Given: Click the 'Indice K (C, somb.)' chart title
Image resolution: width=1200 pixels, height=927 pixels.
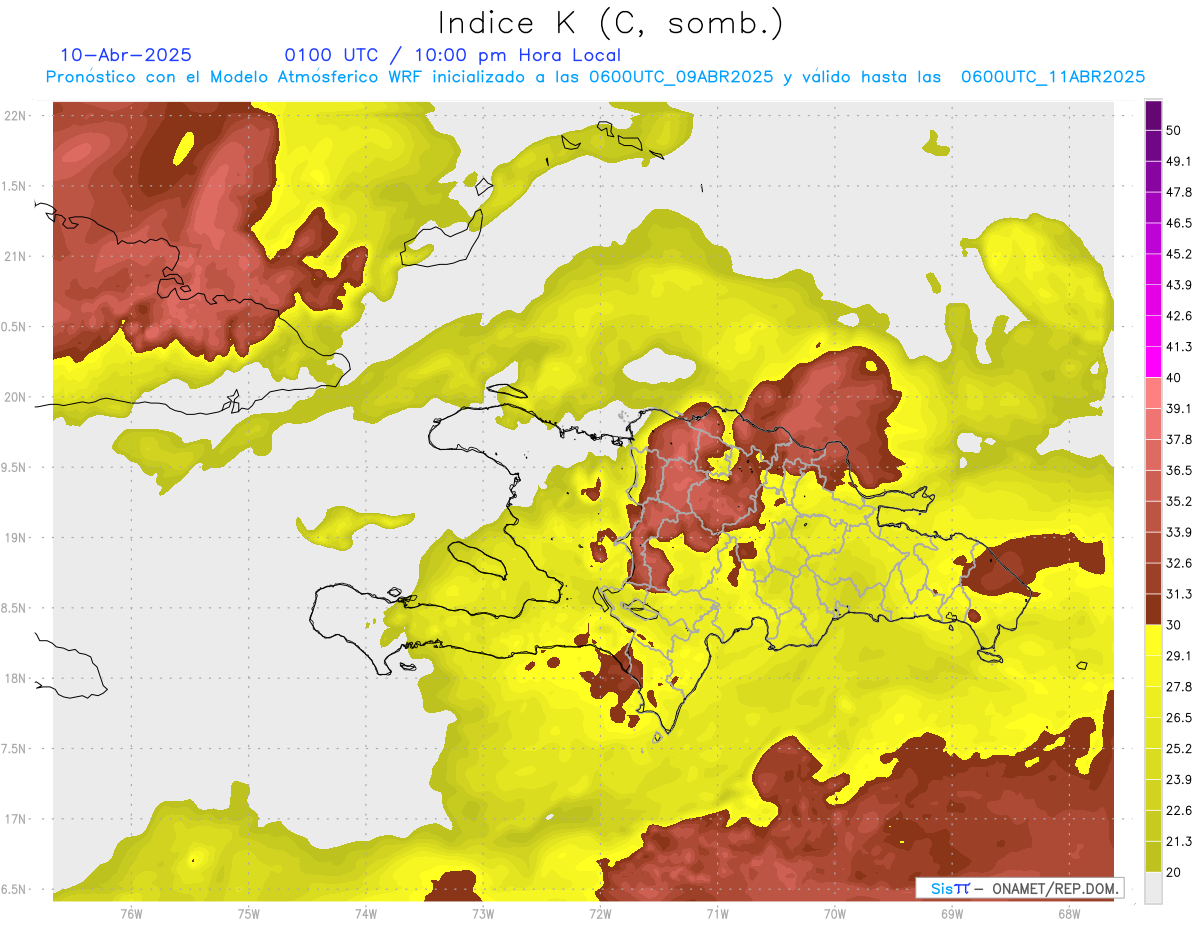Looking at the screenshot, I should point(611,24).
